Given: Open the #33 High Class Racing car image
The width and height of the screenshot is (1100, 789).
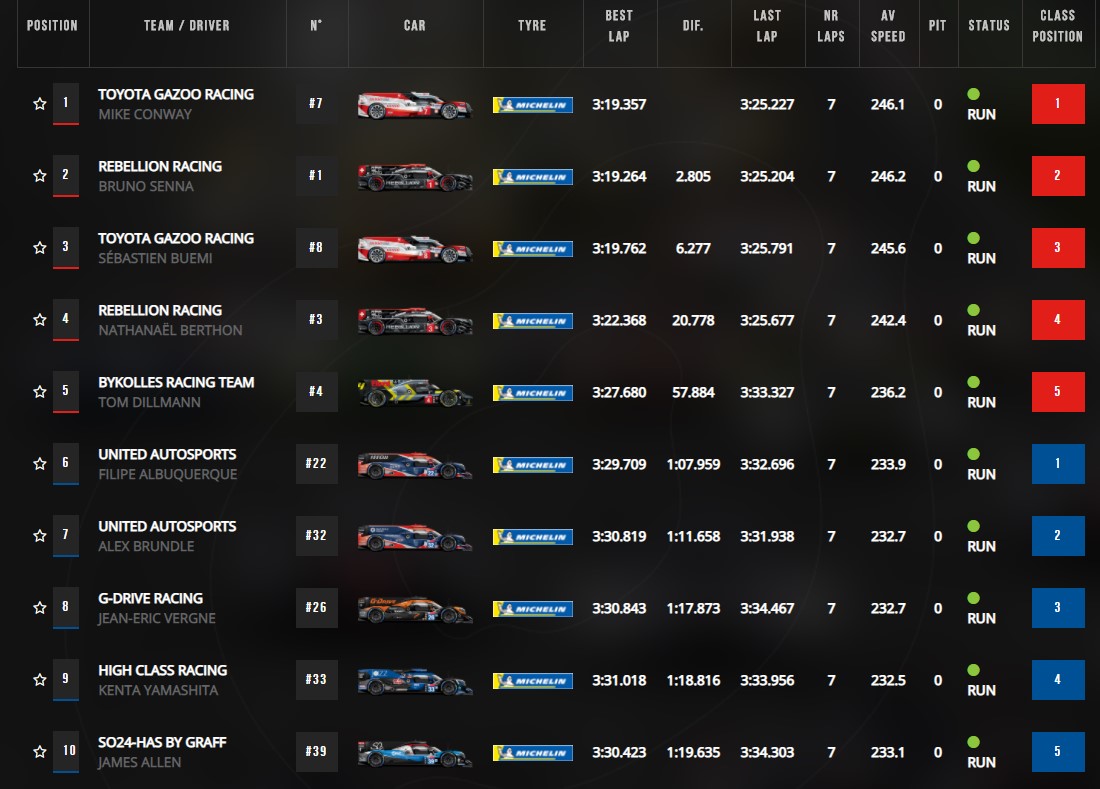Looking at the screenshot, I should (415, 681).
